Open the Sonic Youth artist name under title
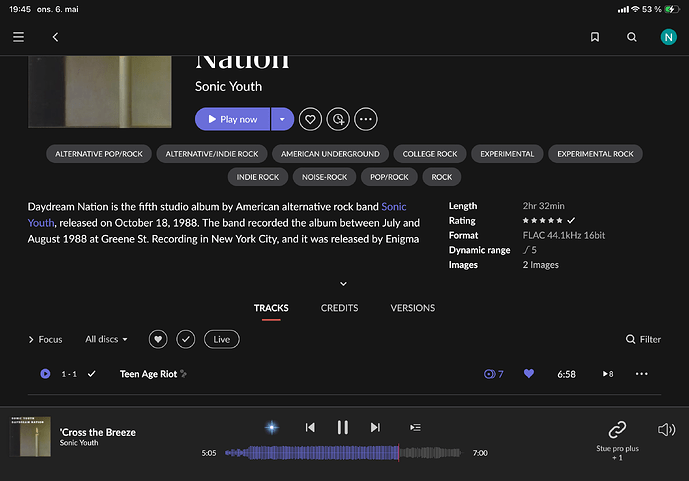Viewport: 689px width, 481px height. [x=228, y=87]
